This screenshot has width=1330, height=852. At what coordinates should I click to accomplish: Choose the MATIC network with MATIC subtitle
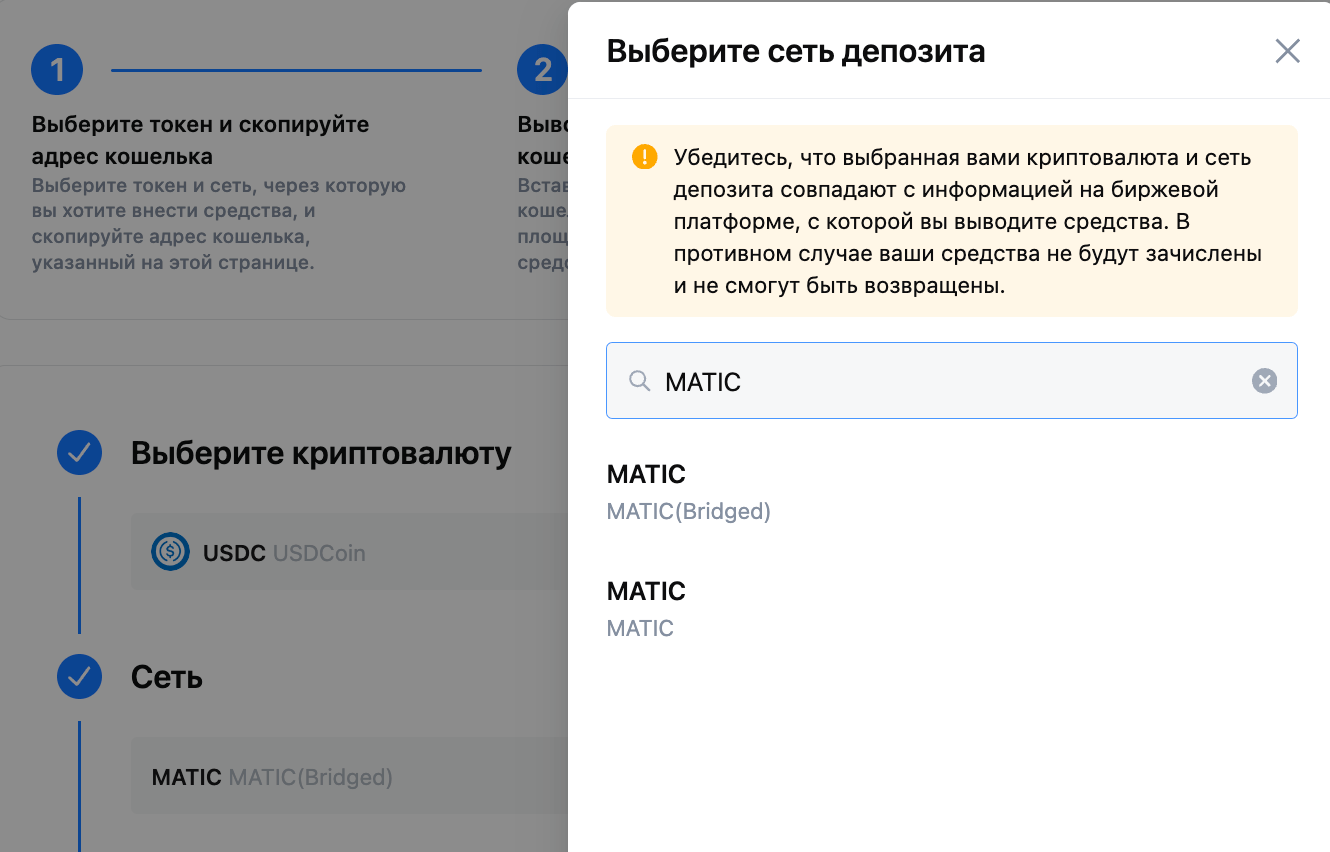pos(646,609)
